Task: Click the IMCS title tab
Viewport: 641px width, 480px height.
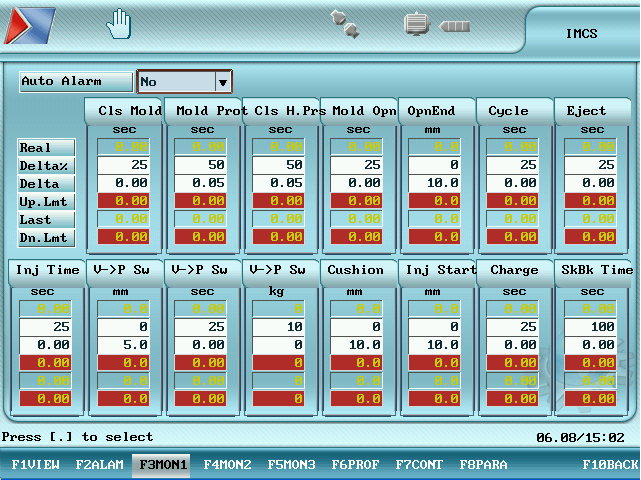Action: (581, 33)
